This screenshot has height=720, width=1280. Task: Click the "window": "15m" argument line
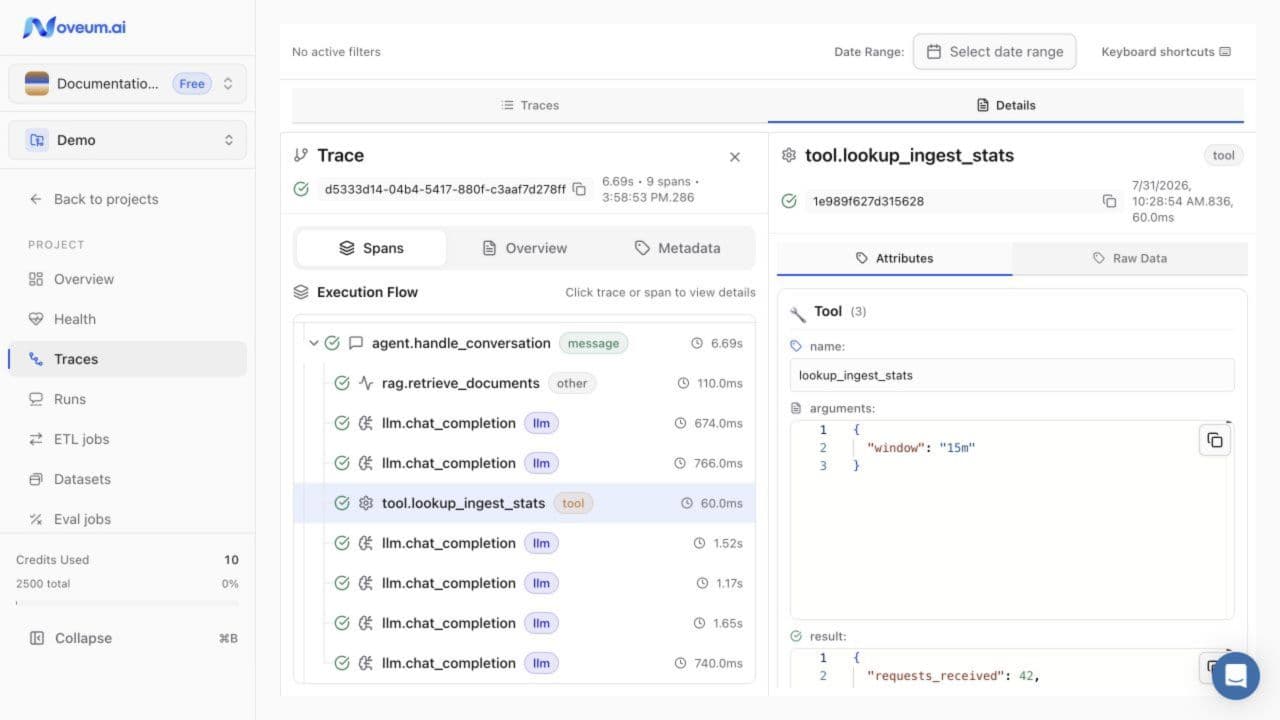pyautogui.click(x=921, y=448)
